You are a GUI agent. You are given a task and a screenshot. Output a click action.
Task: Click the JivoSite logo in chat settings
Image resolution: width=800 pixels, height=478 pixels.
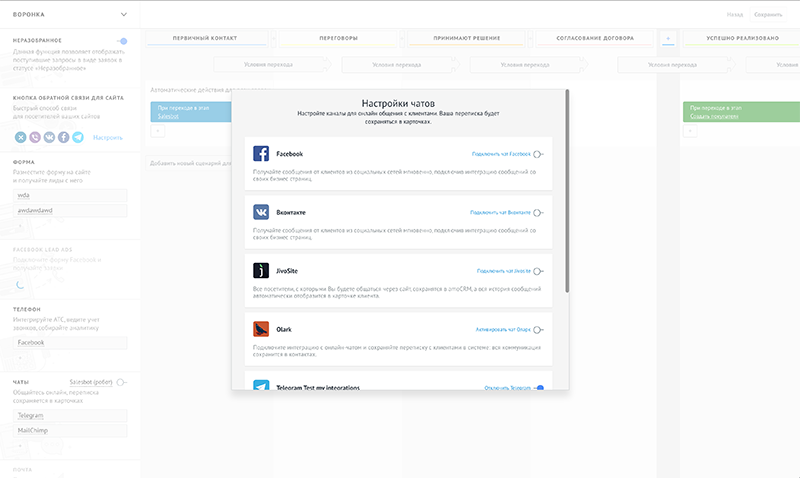[261, 270]
